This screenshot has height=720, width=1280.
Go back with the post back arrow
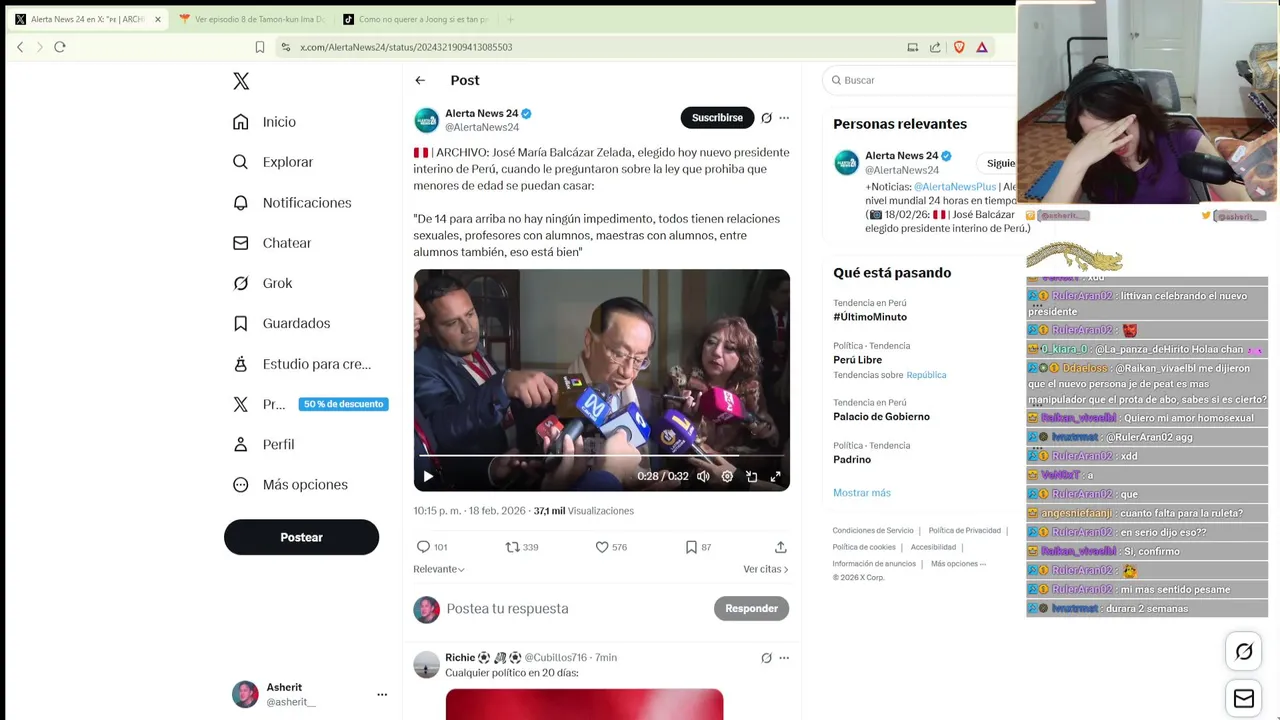coord(420,80)
